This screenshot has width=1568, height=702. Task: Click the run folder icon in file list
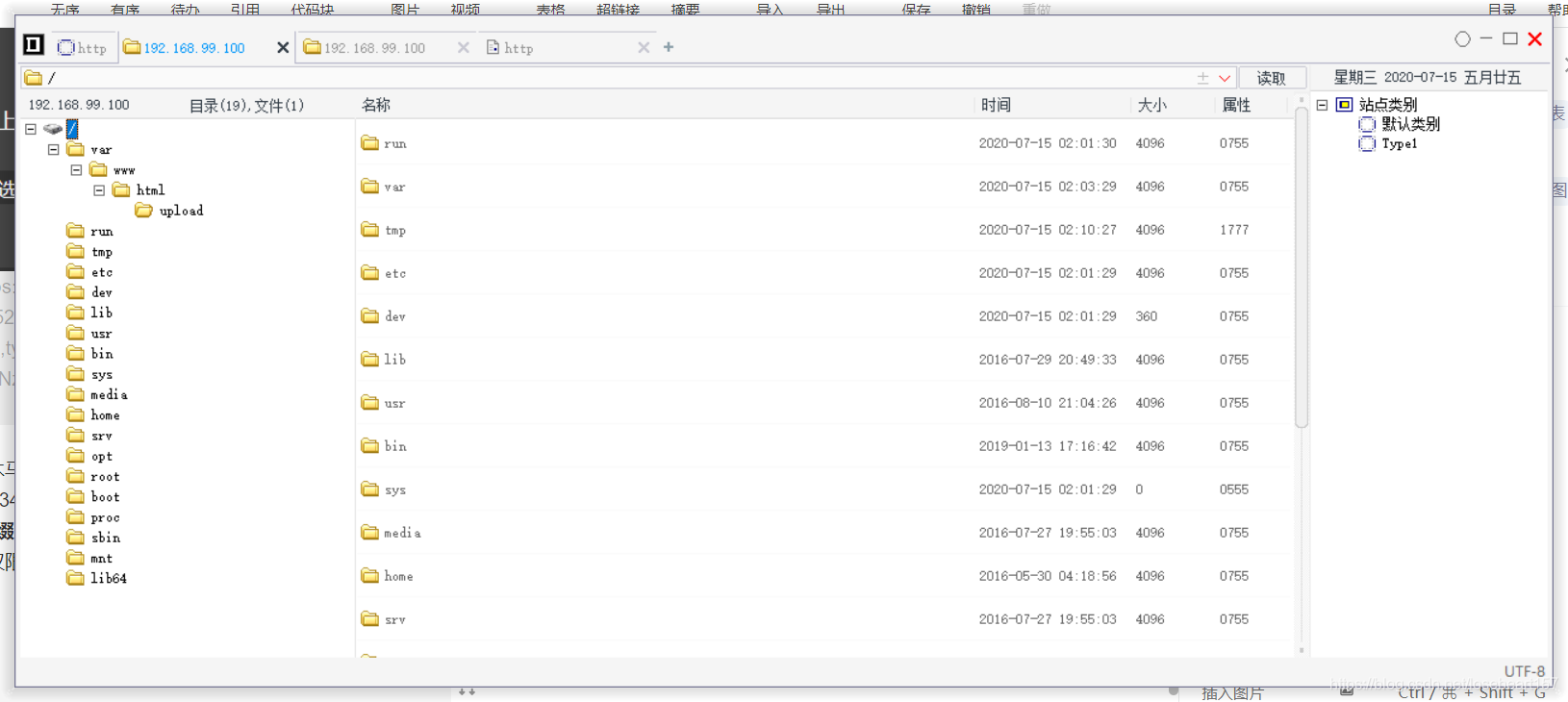pyautogui.click(x=370, y=142)
